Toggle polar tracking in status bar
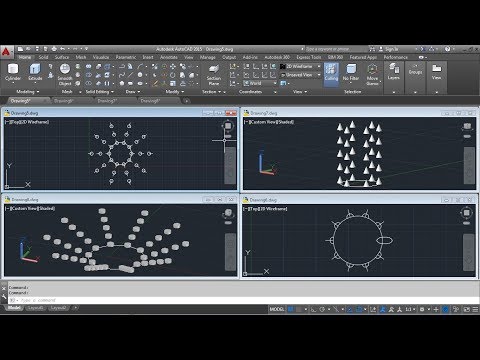The height and width of the screenshot is (360, 480). 322,309
